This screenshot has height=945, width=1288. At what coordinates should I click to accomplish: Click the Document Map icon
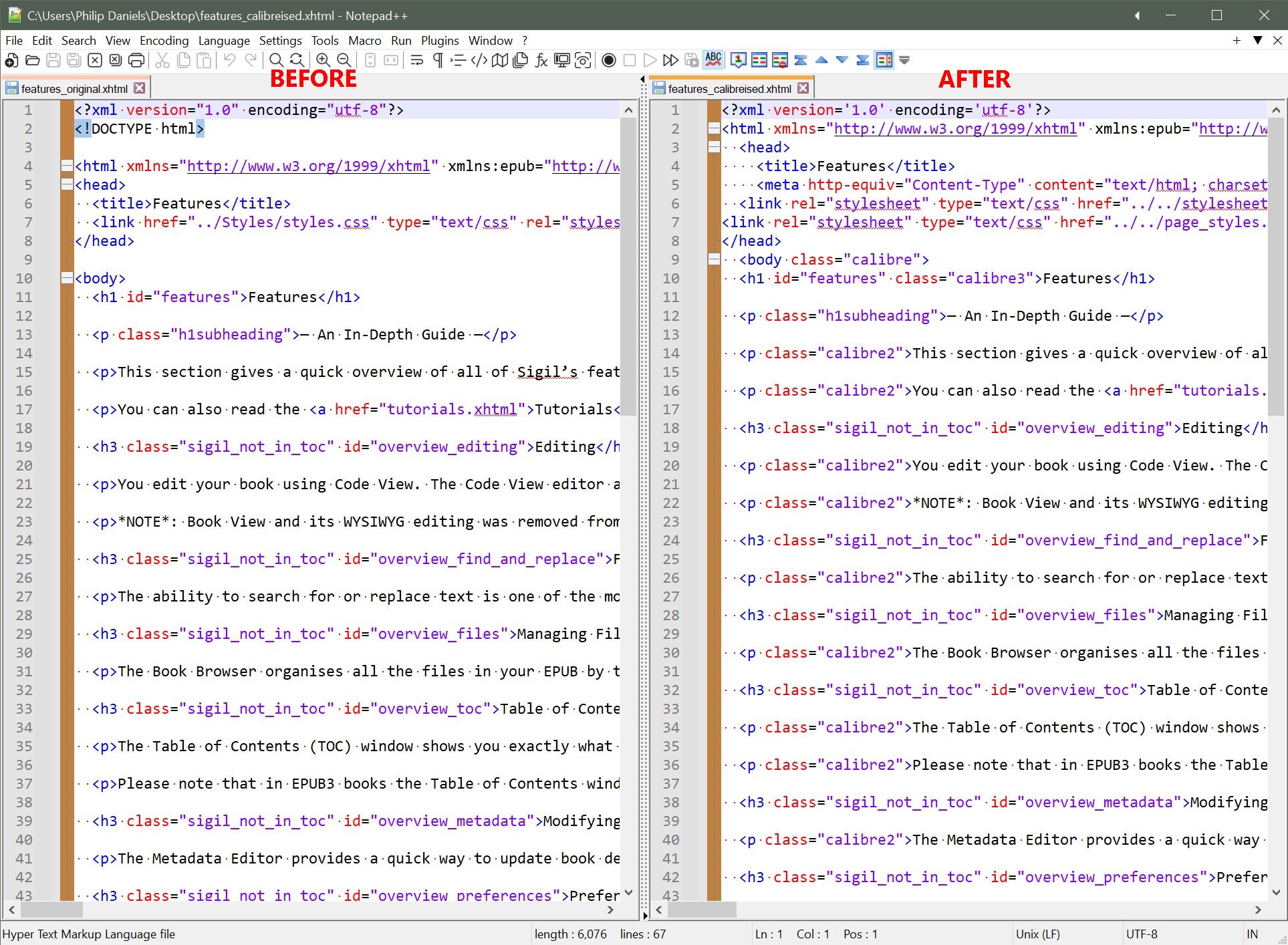click(x=499, y=61)
